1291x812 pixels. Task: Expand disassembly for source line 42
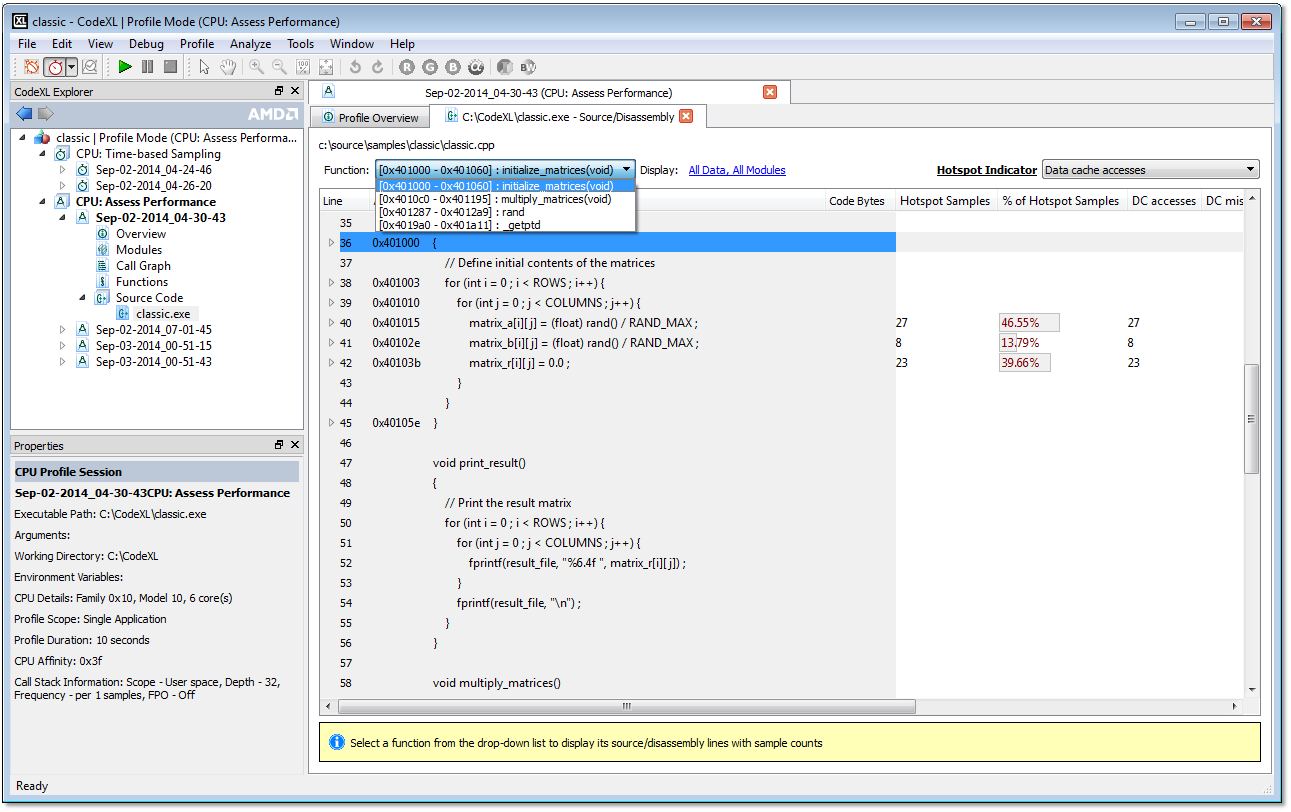332,363
